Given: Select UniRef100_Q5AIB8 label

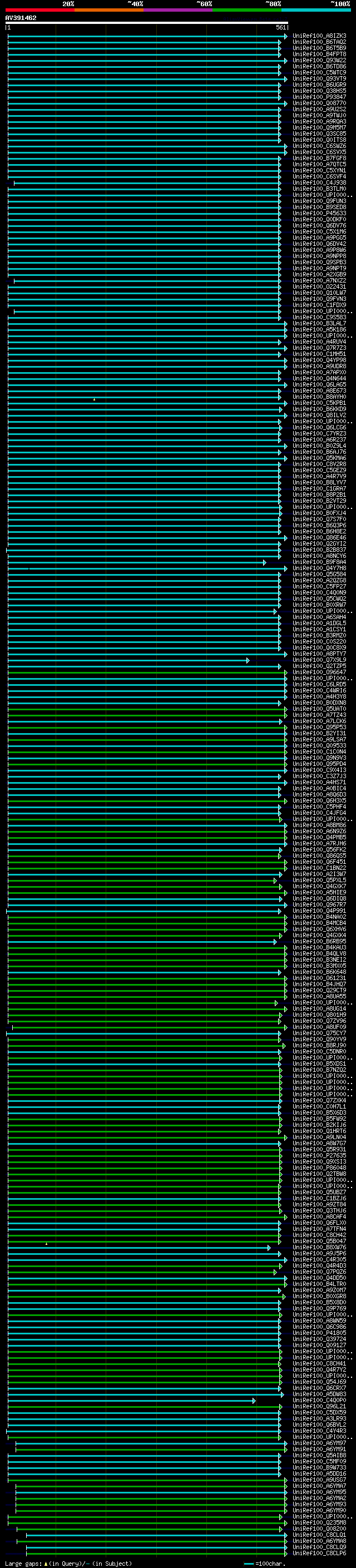Looking at the screenshot, I should pos(319,1455).
